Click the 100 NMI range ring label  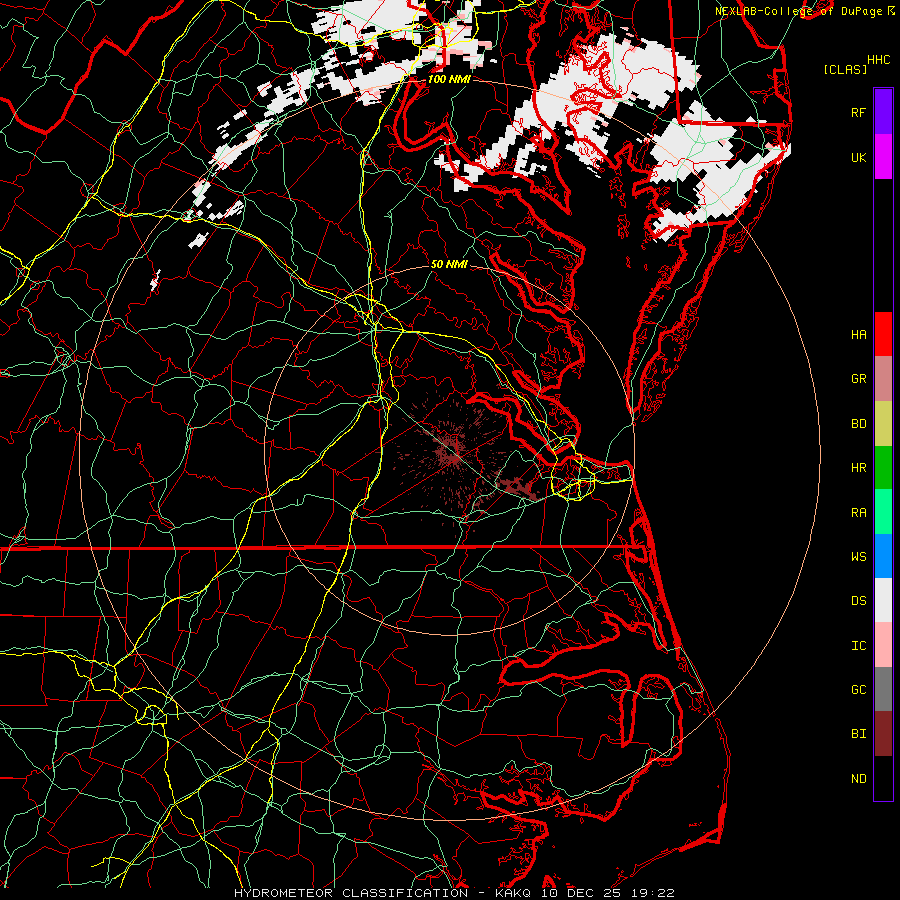click(x=449, y=79)
